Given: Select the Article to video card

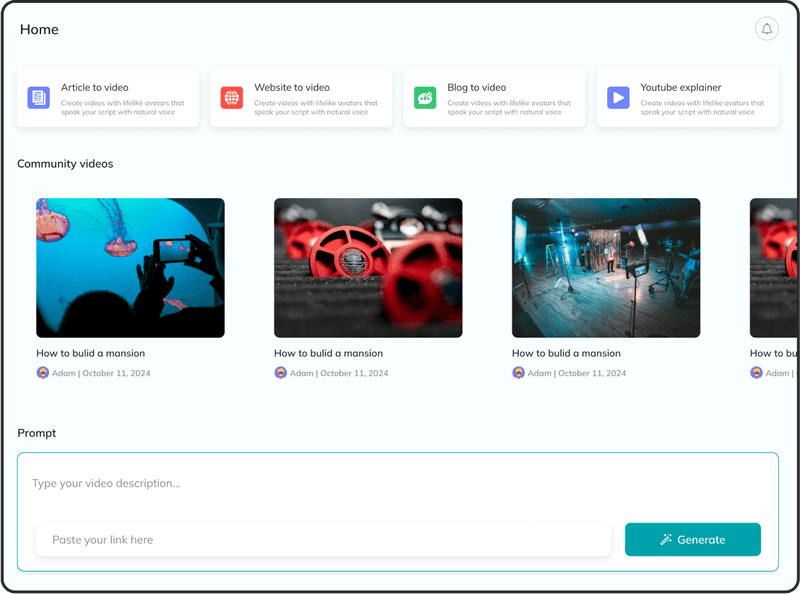Looking at the screenshot, I should coord(110,97).
